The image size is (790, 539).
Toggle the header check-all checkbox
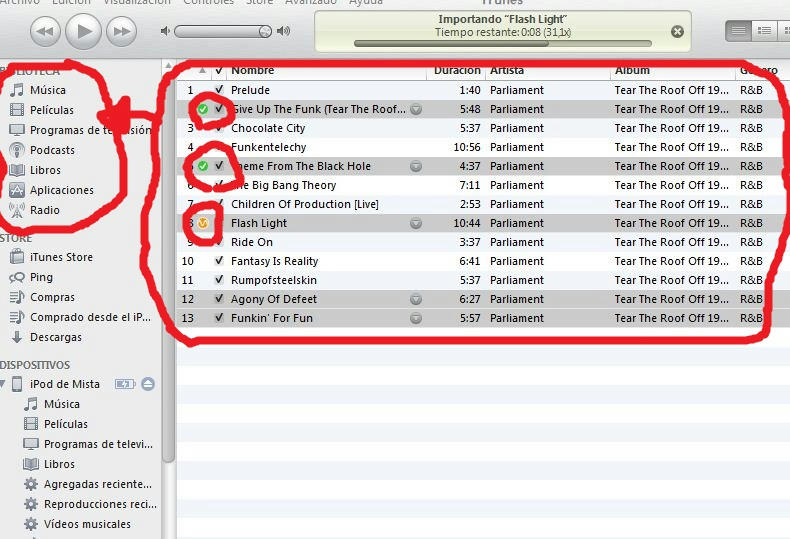219,71
